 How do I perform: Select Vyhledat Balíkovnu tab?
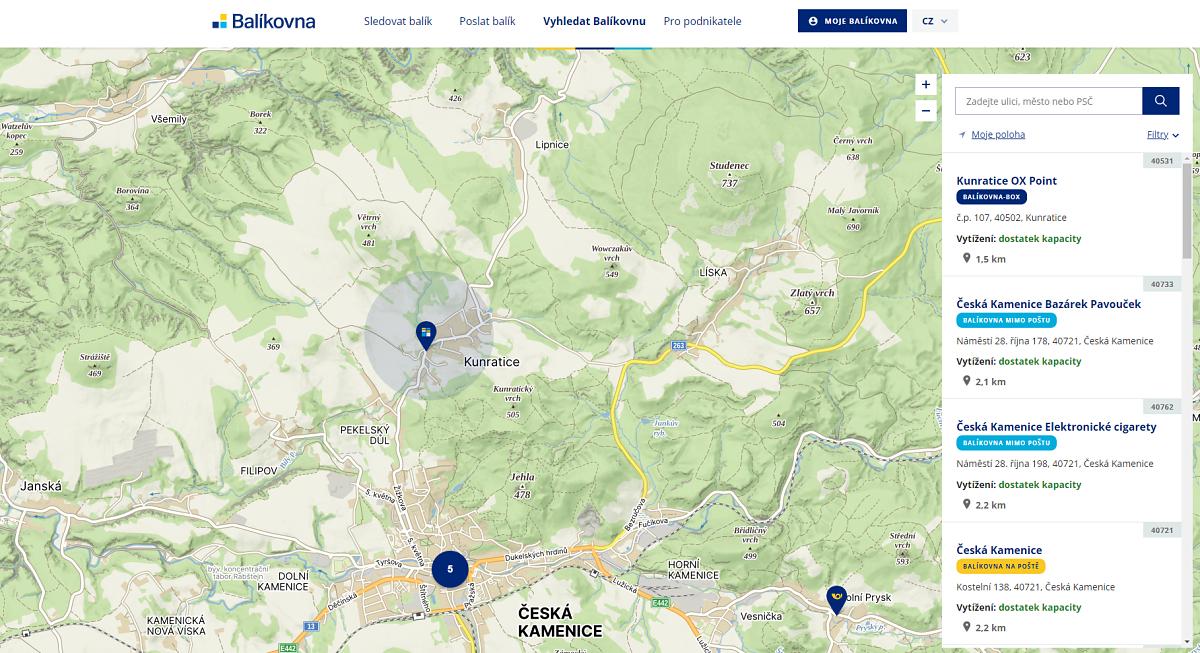coord(594,21)
